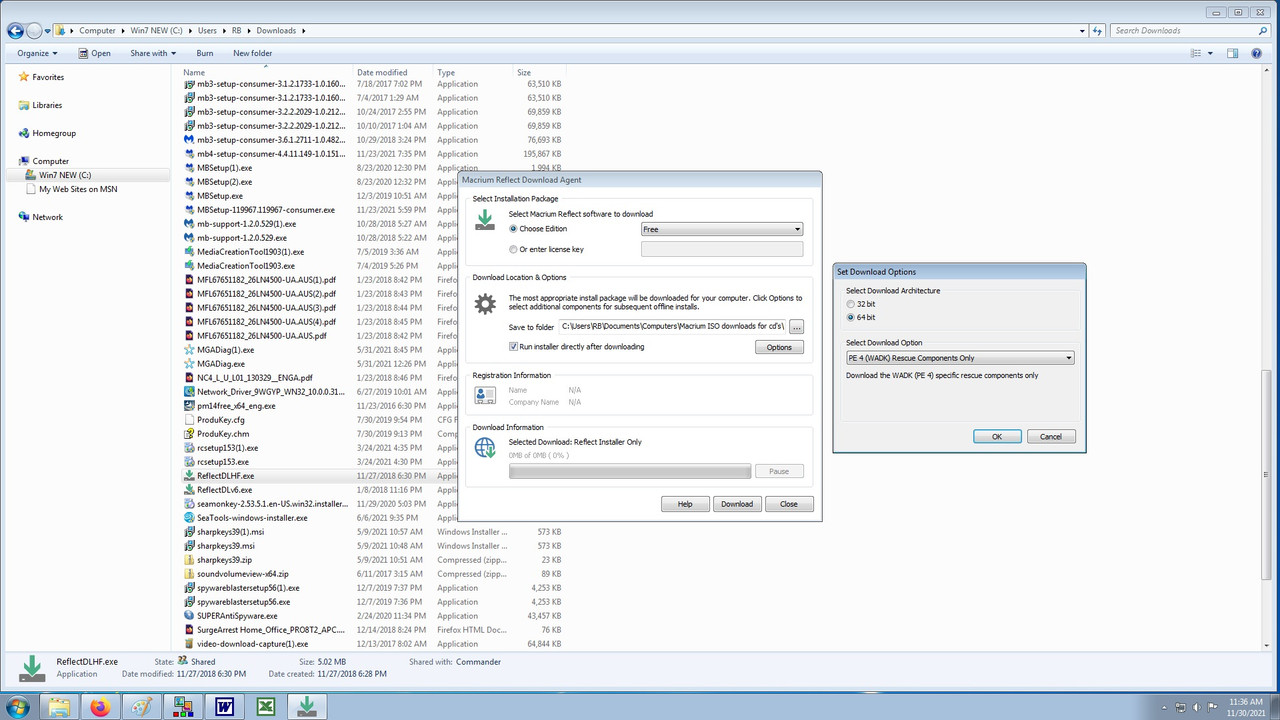This screenshot has width=1280, height=720.
Task: Click the download progress bar
Action: [630, 471]
